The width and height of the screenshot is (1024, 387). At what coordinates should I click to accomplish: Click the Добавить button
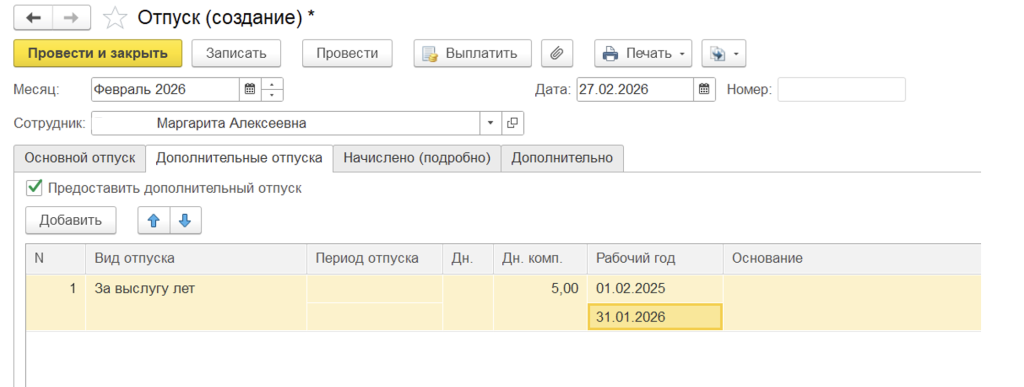tap(71, 221)
